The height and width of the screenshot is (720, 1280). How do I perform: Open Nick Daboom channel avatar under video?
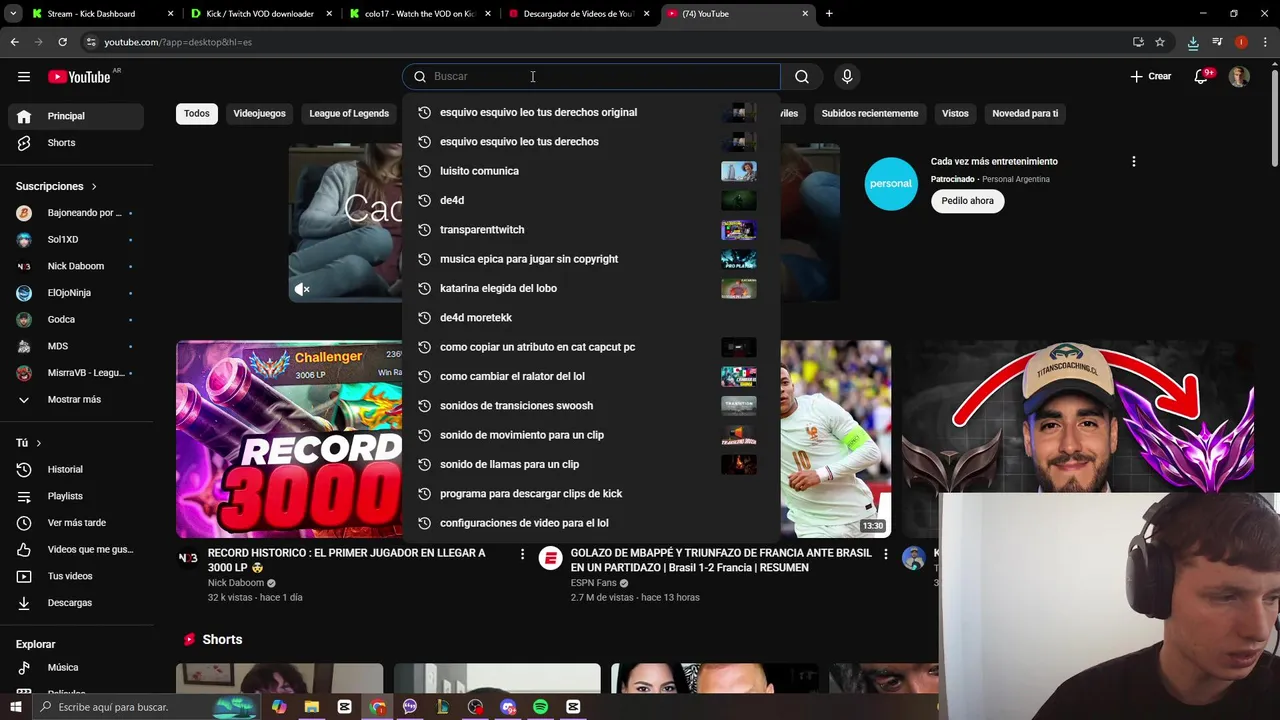[x=188, y=558]
